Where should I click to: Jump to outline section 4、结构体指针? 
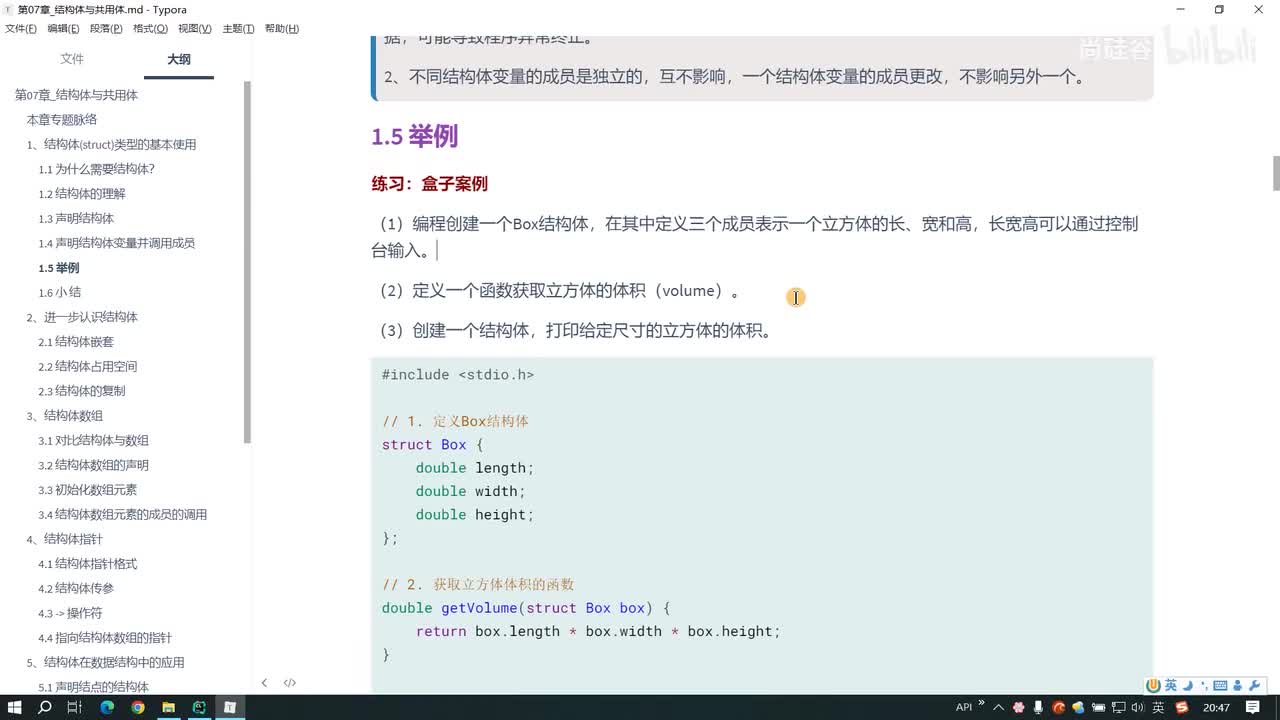(x=64, y=539)
